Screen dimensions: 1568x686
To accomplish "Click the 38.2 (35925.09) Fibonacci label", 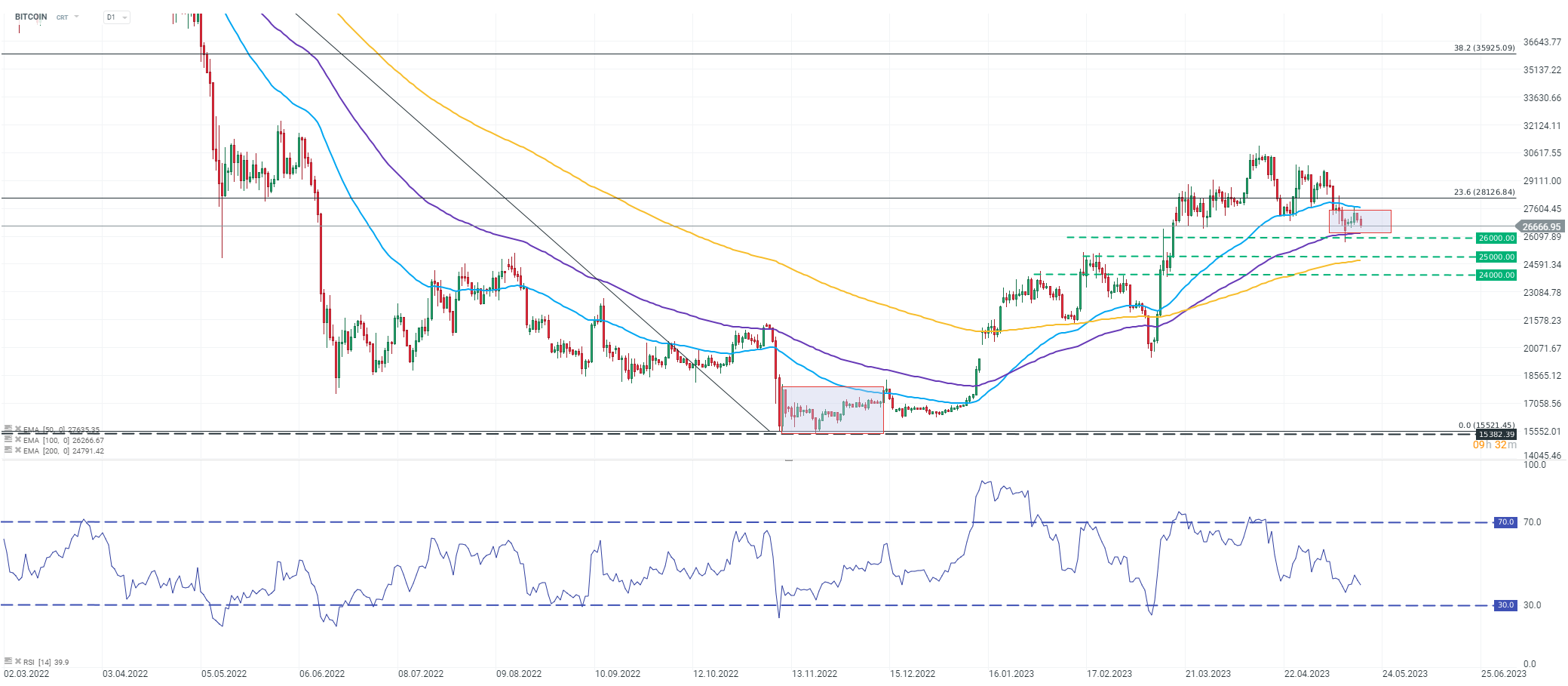I will (1484, 48).
